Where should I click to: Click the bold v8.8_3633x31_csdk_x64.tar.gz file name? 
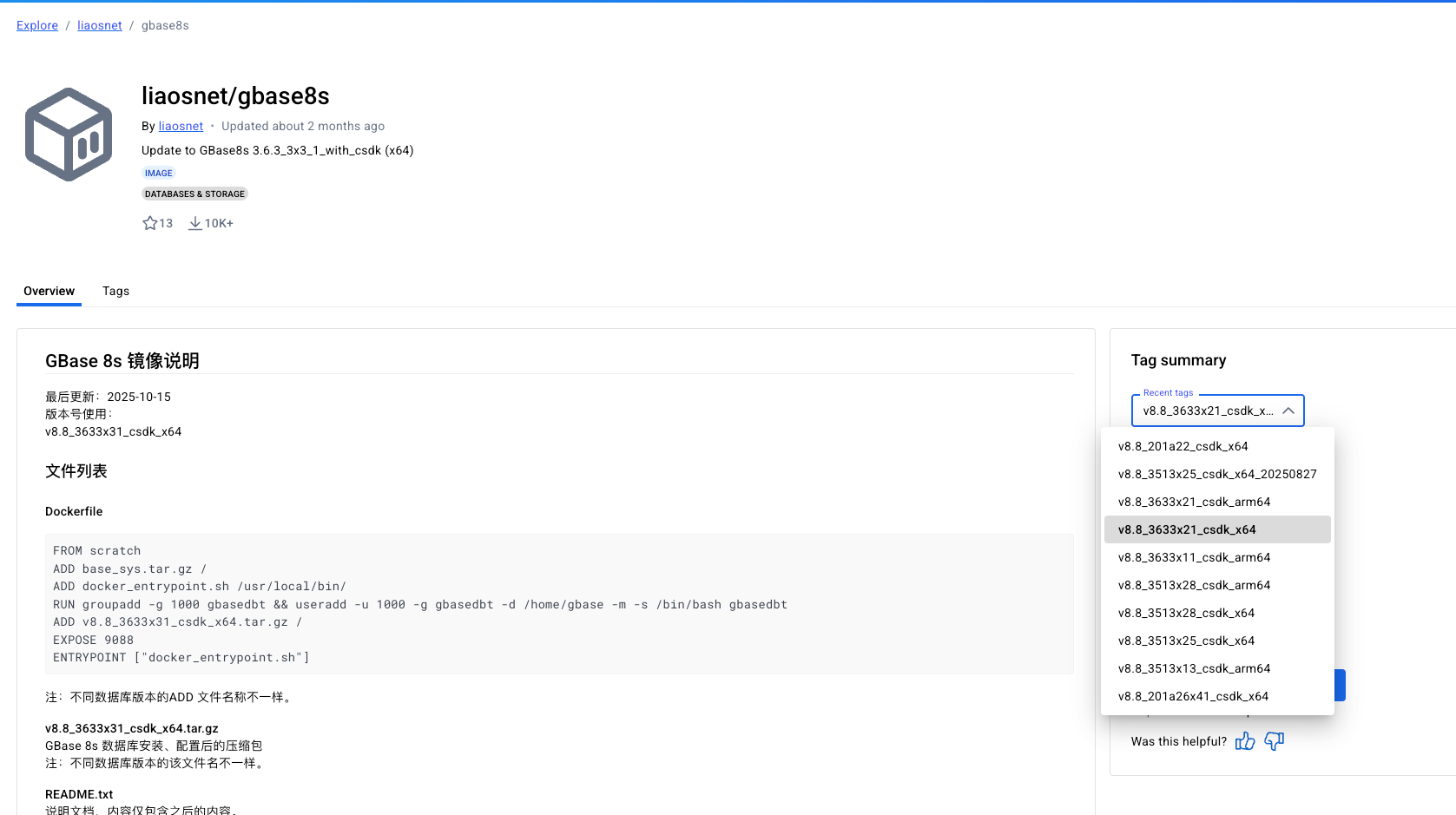pos(132,728)
